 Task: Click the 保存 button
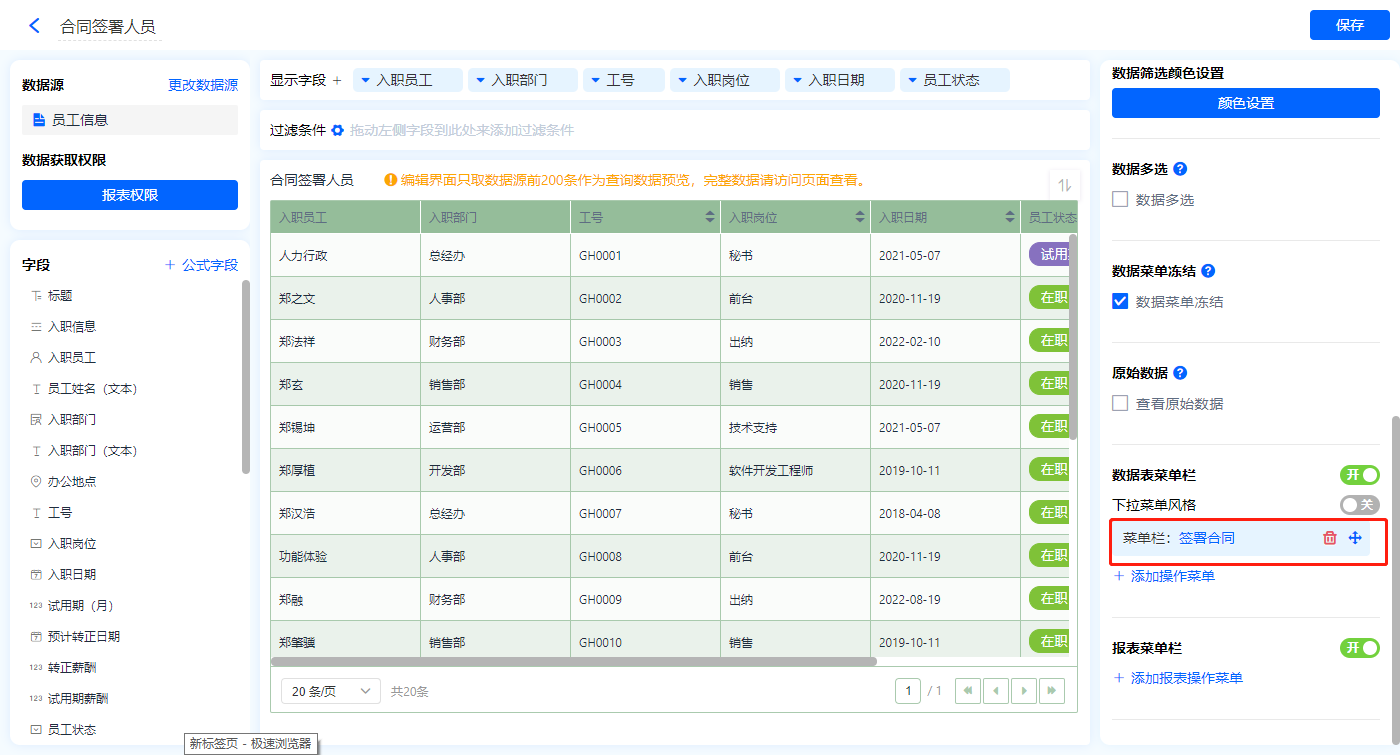pos(1349,25)
